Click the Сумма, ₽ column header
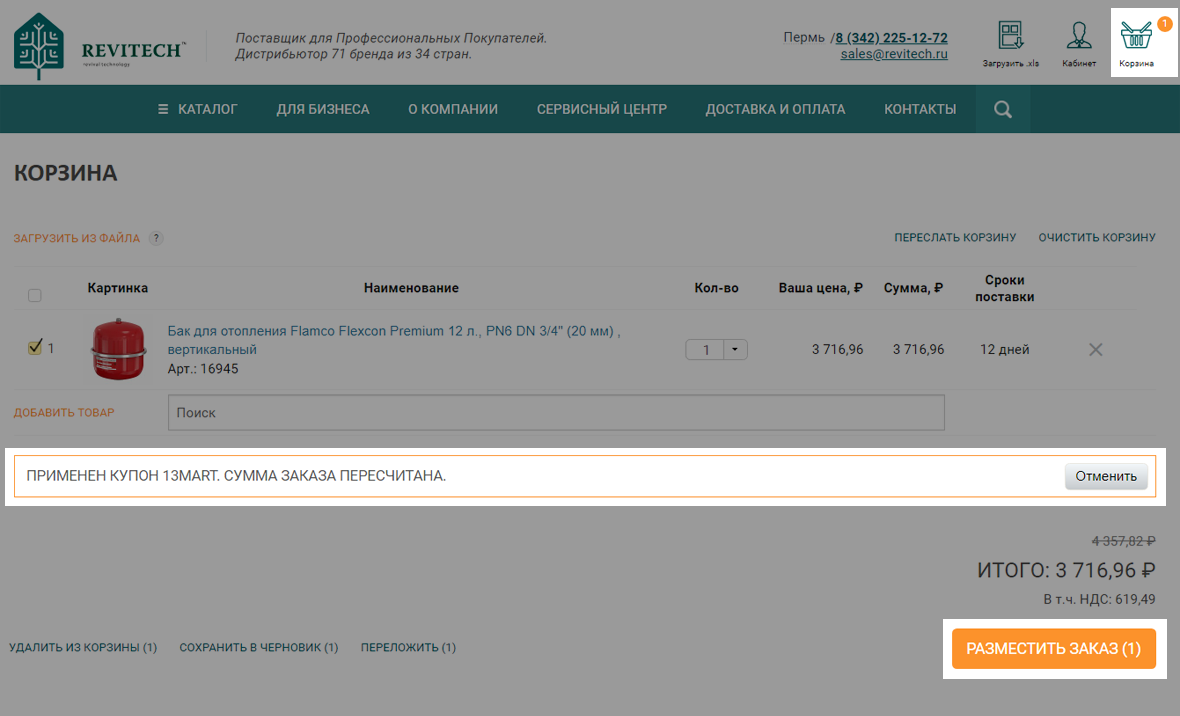This screenshot has height=716, width=1180. point(913,288)
